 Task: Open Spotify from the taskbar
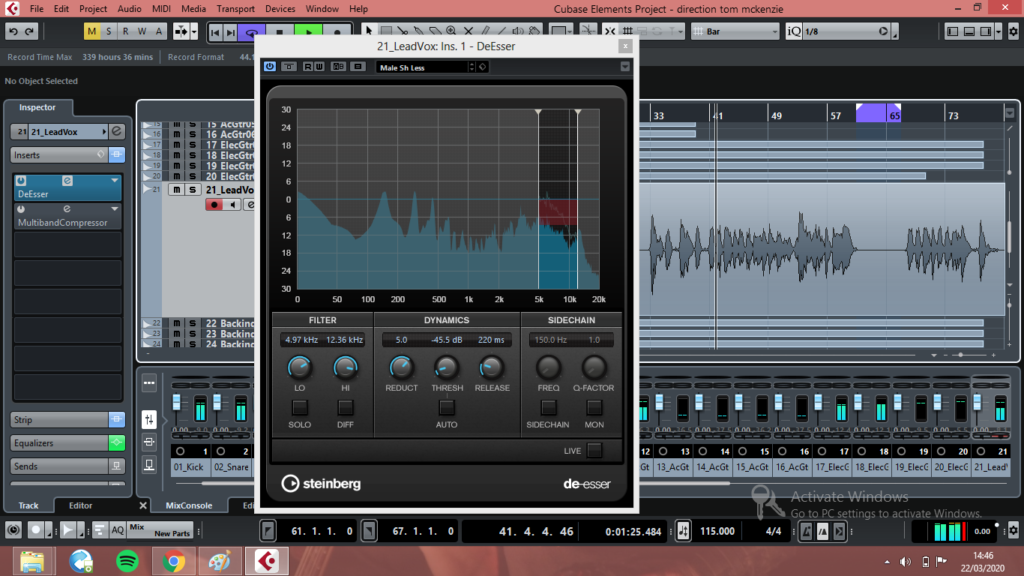point(127,561)
